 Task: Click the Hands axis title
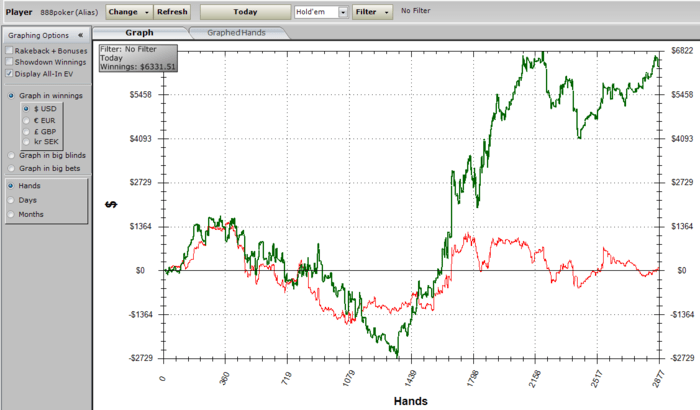point(411,401)
